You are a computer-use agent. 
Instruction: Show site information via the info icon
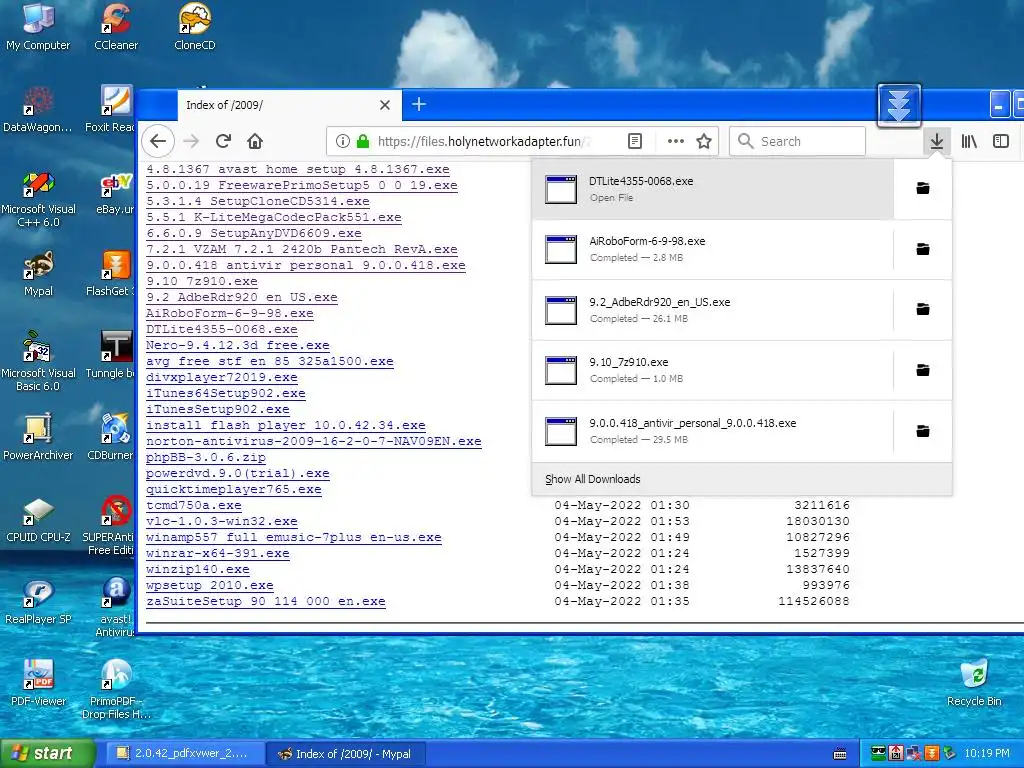tap(342, 141)
